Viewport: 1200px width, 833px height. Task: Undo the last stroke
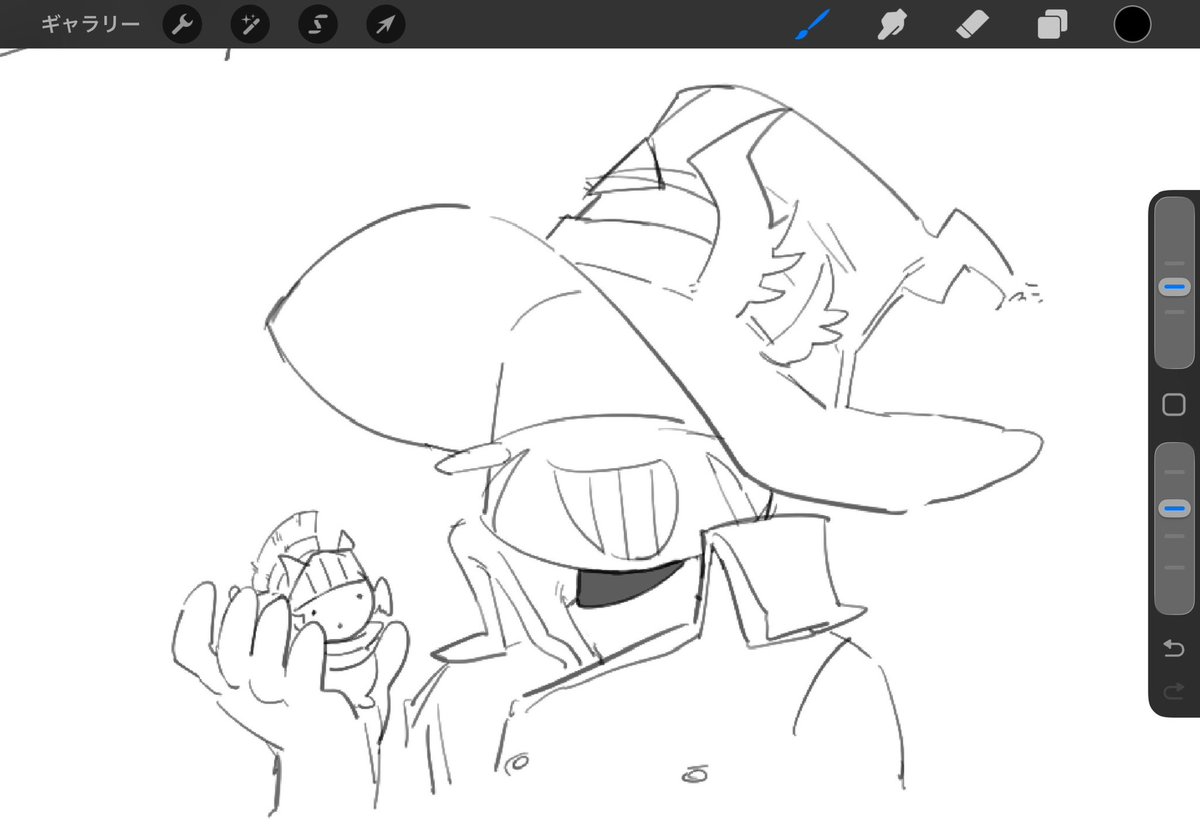tap(1174, 649)
